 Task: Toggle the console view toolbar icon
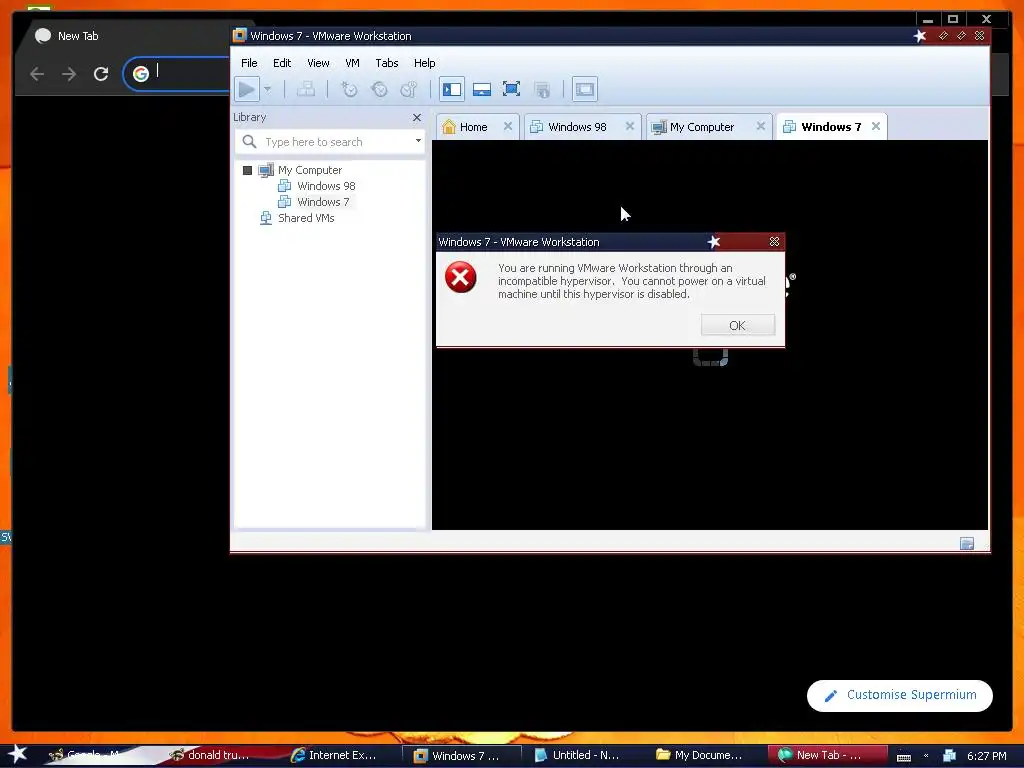(x=584, y=89)
